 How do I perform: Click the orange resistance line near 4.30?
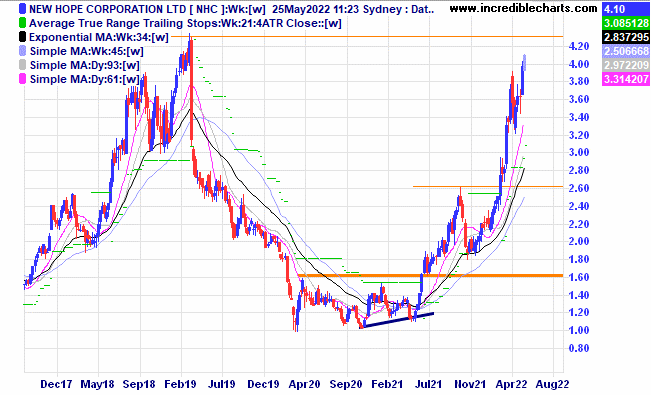click(x=367, y=37)
